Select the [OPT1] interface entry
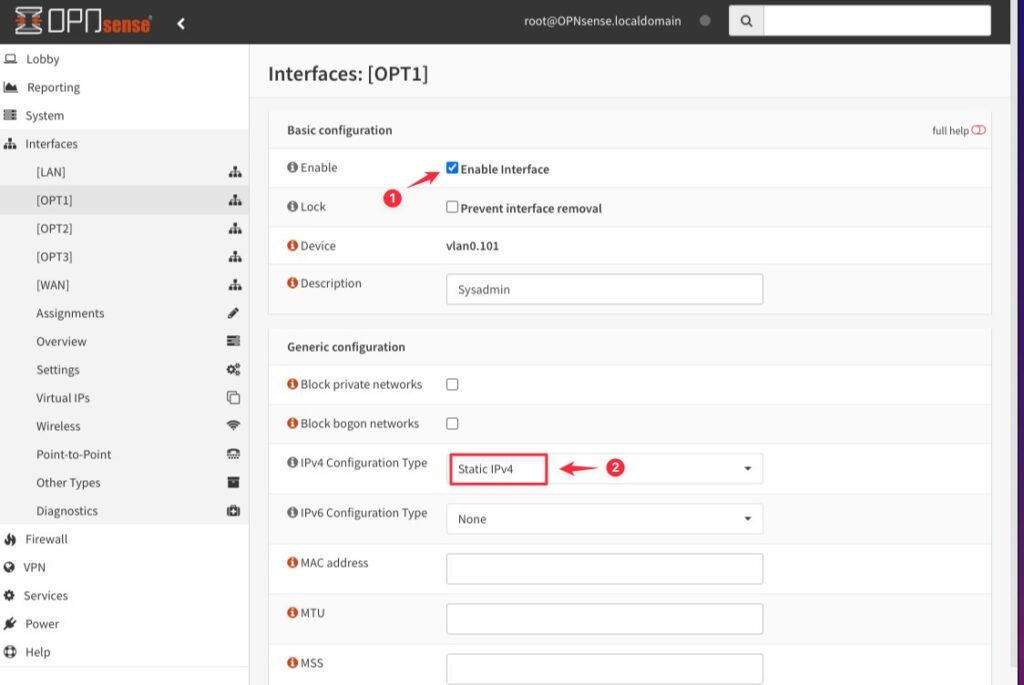The width and height of the screenshot is (1024, 685). [54, 200]
